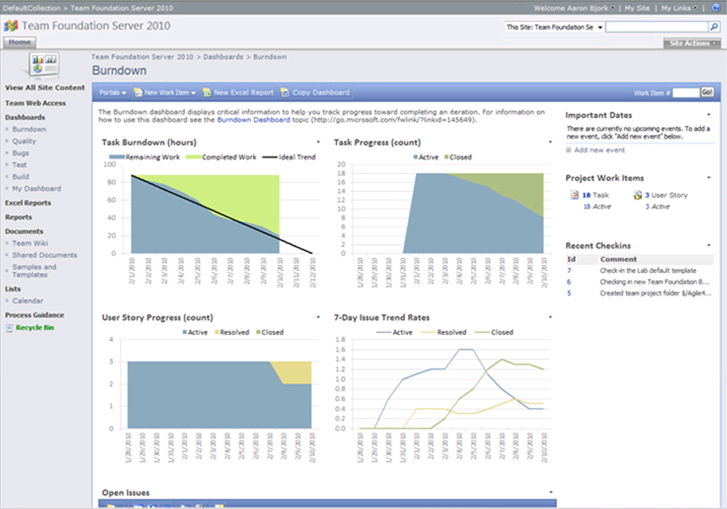Click the Remaining Work legend swatch
The image size is (727, 509).
coord(117,157)
